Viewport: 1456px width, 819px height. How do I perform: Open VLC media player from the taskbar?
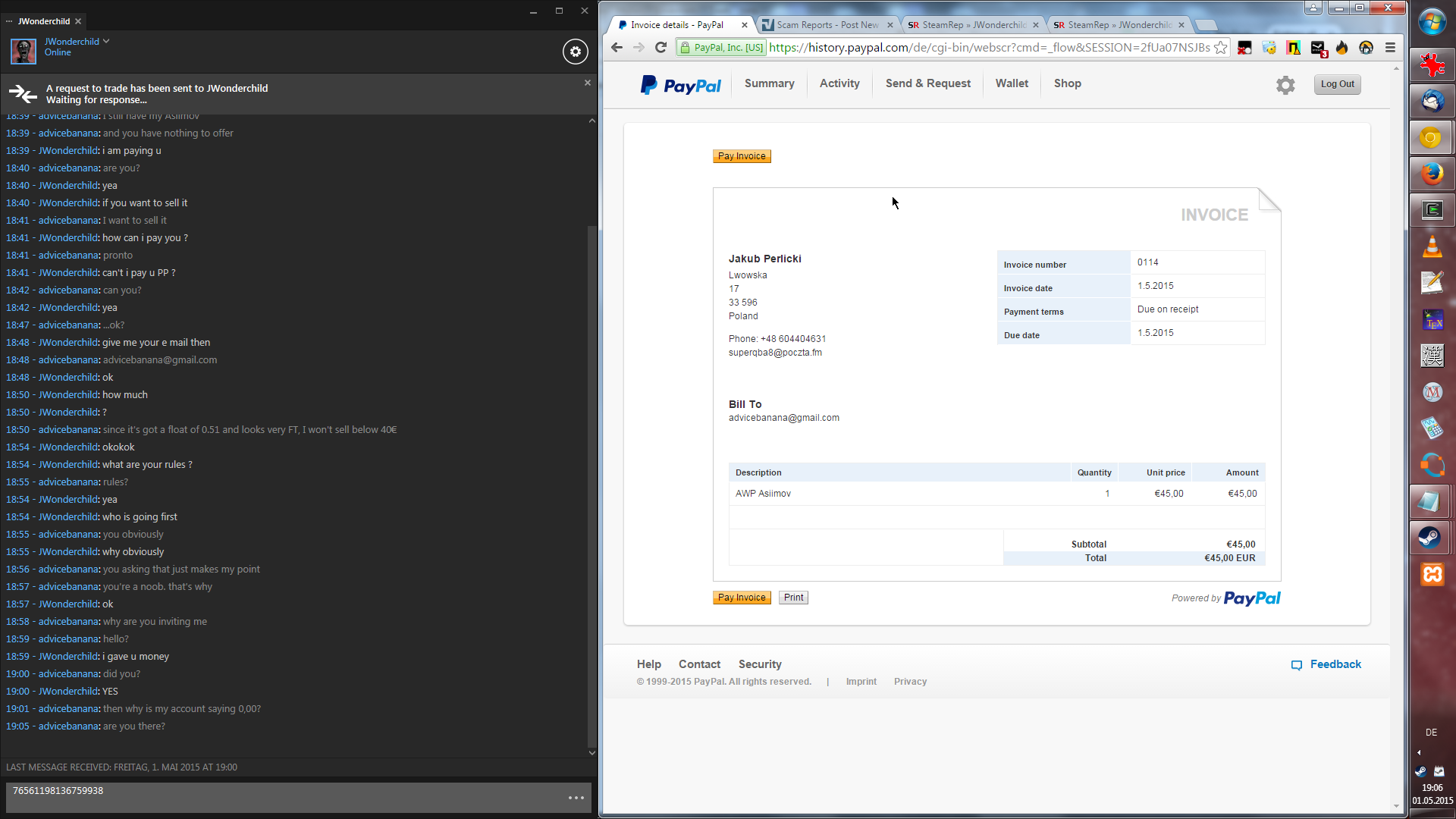[x=1432, y=247]
